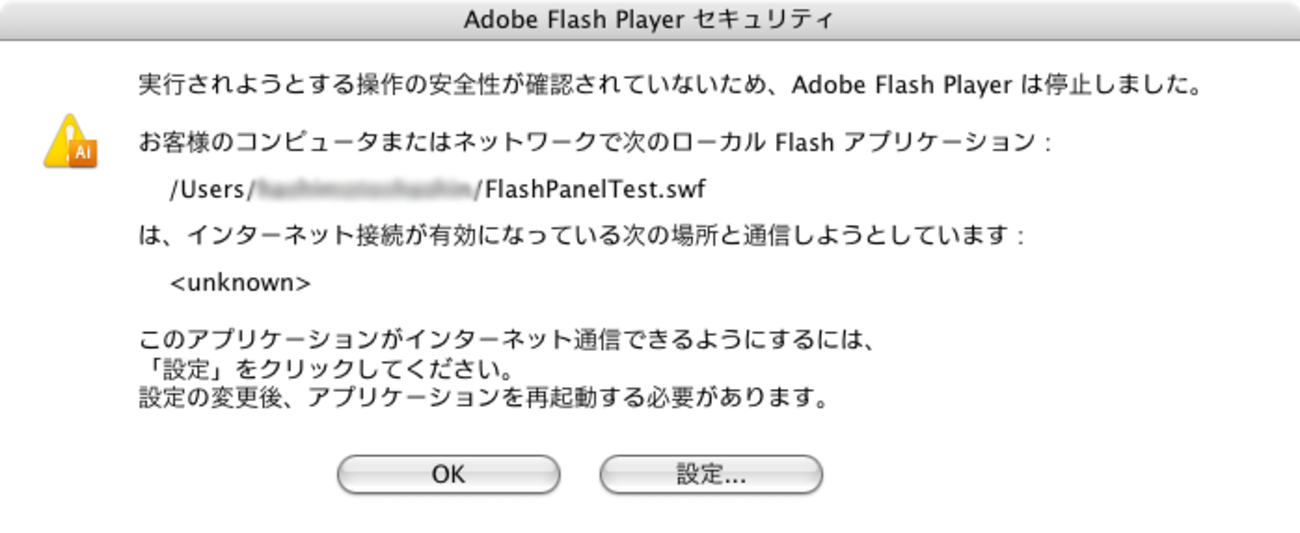This screenshot has width=1300, height=533.
Task: Click the OK button
Action: 448,475
